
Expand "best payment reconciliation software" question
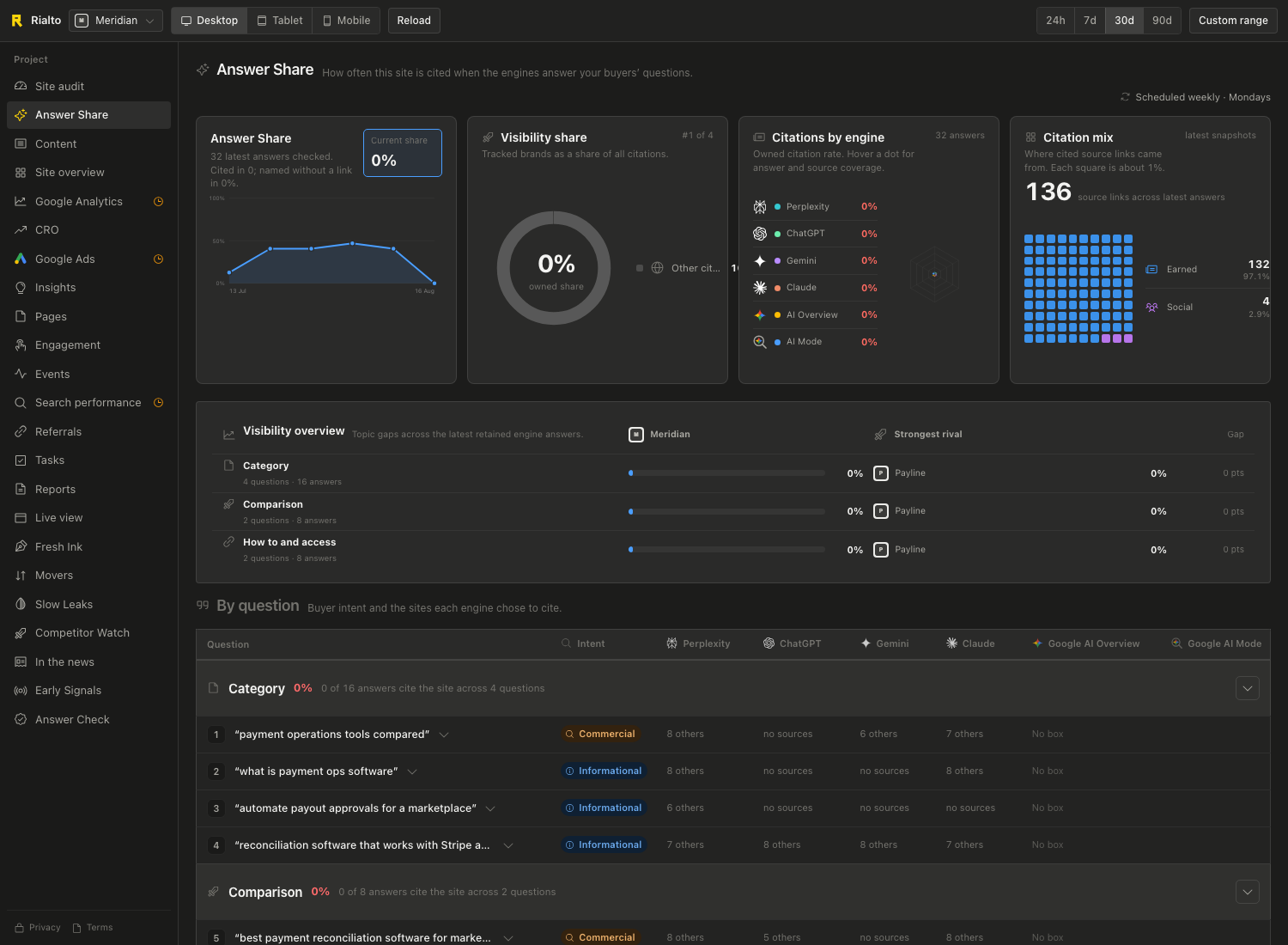click(508, 938)
